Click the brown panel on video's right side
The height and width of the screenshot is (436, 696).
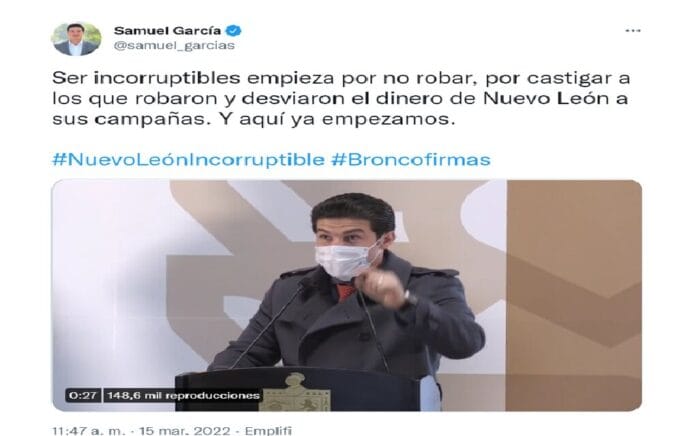[x=574, y=295]
